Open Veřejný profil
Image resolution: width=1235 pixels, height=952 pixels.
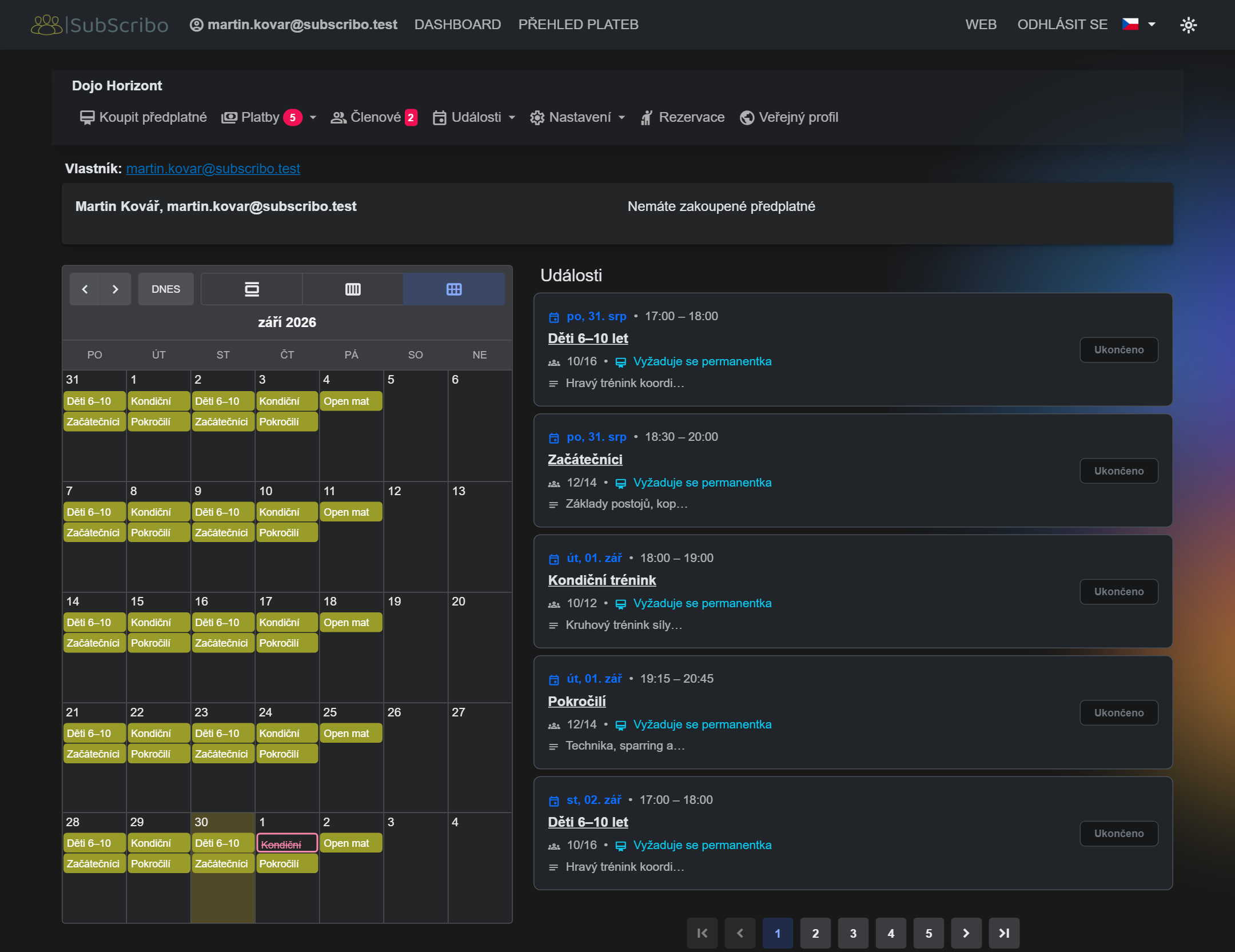coord(789,117)
